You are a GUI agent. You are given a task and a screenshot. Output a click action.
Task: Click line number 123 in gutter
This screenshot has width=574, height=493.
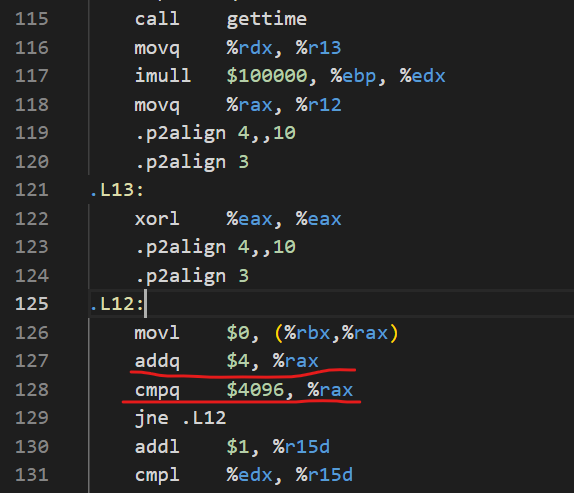[x=32, y=247]
